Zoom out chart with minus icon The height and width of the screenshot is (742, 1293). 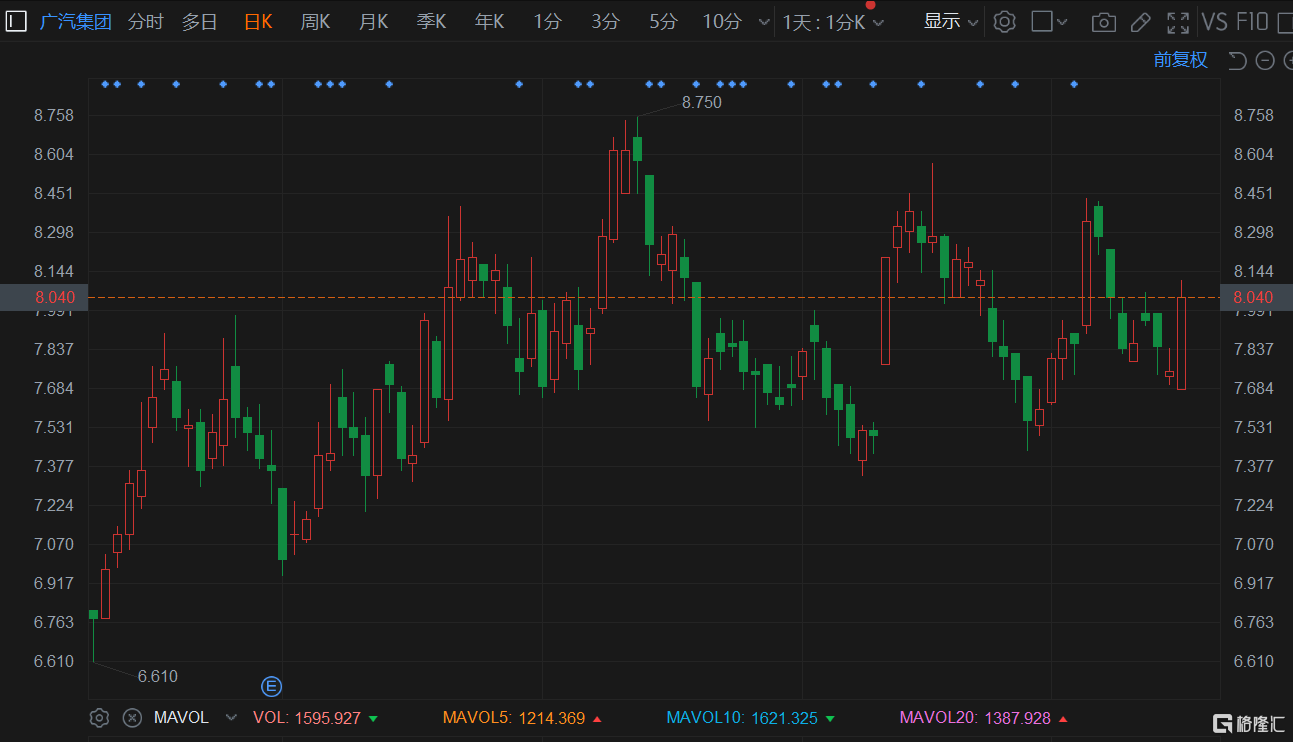click(x=1264, y=61)
